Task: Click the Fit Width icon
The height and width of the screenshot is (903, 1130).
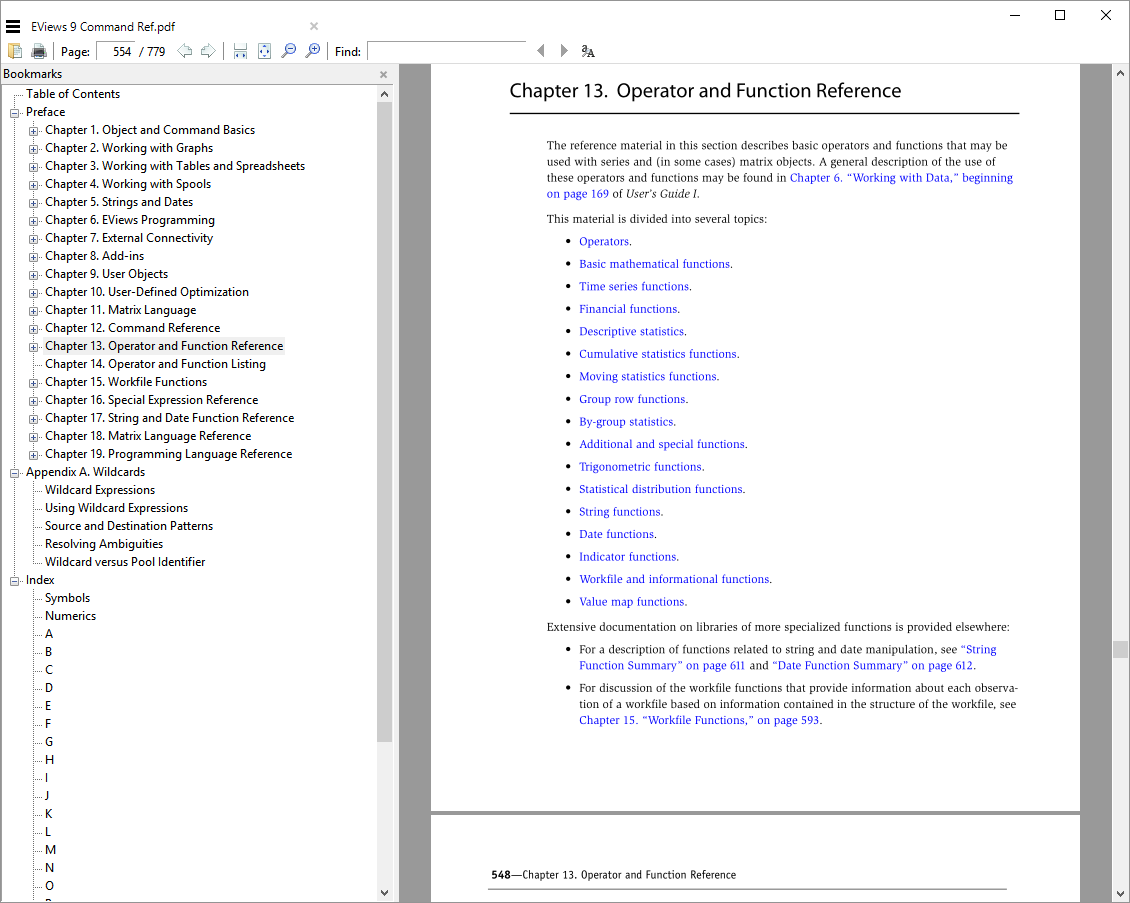Action: click(x=240, y=51)
